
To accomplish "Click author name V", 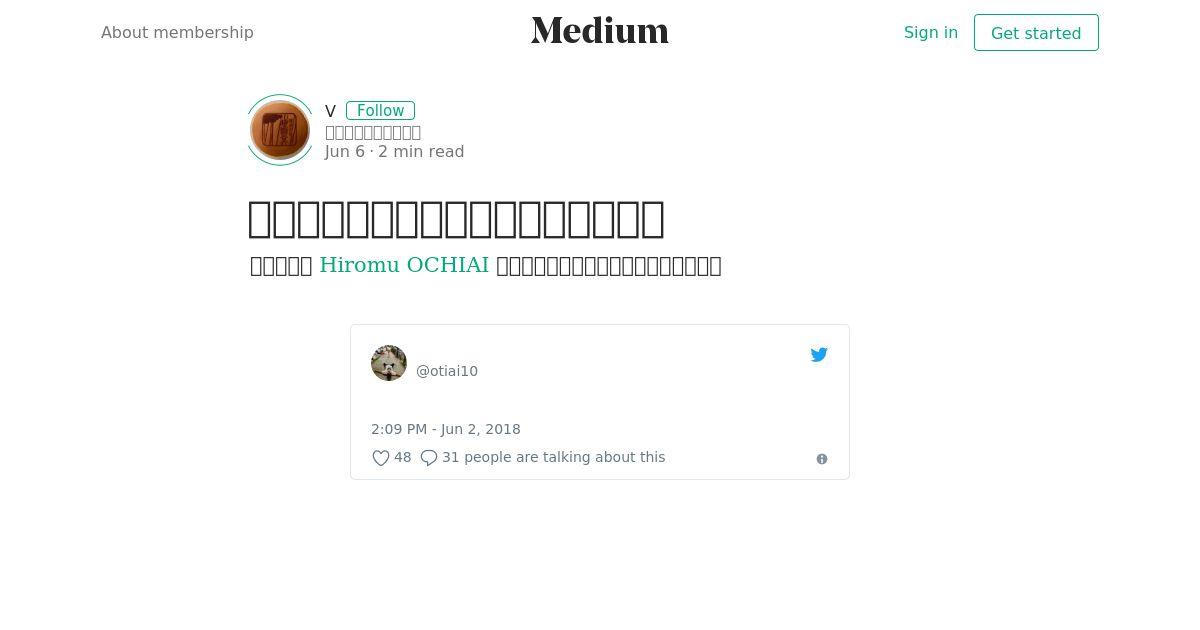I will pos(330,111).
